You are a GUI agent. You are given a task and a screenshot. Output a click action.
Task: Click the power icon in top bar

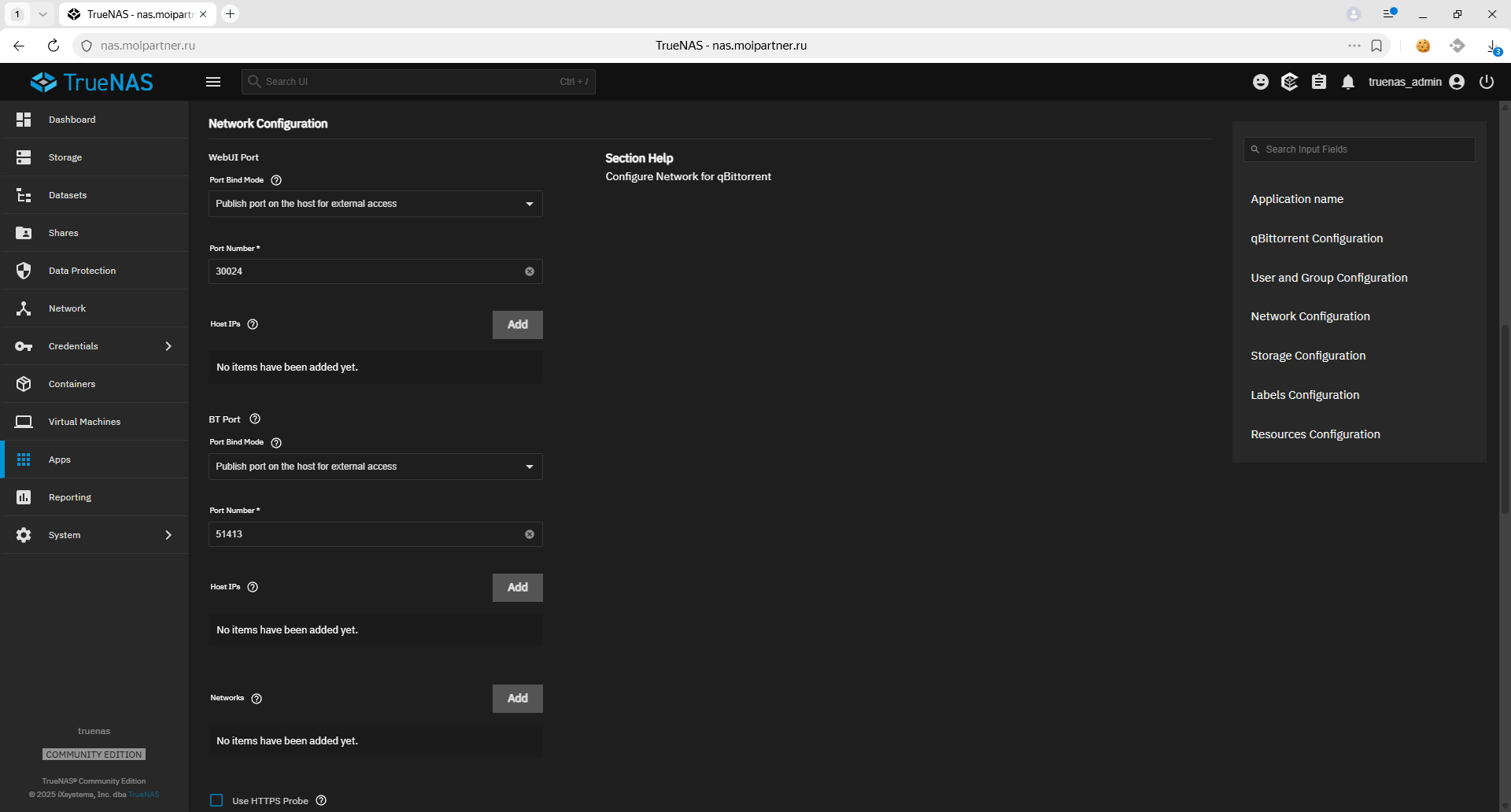click(x=1486, y=82)
